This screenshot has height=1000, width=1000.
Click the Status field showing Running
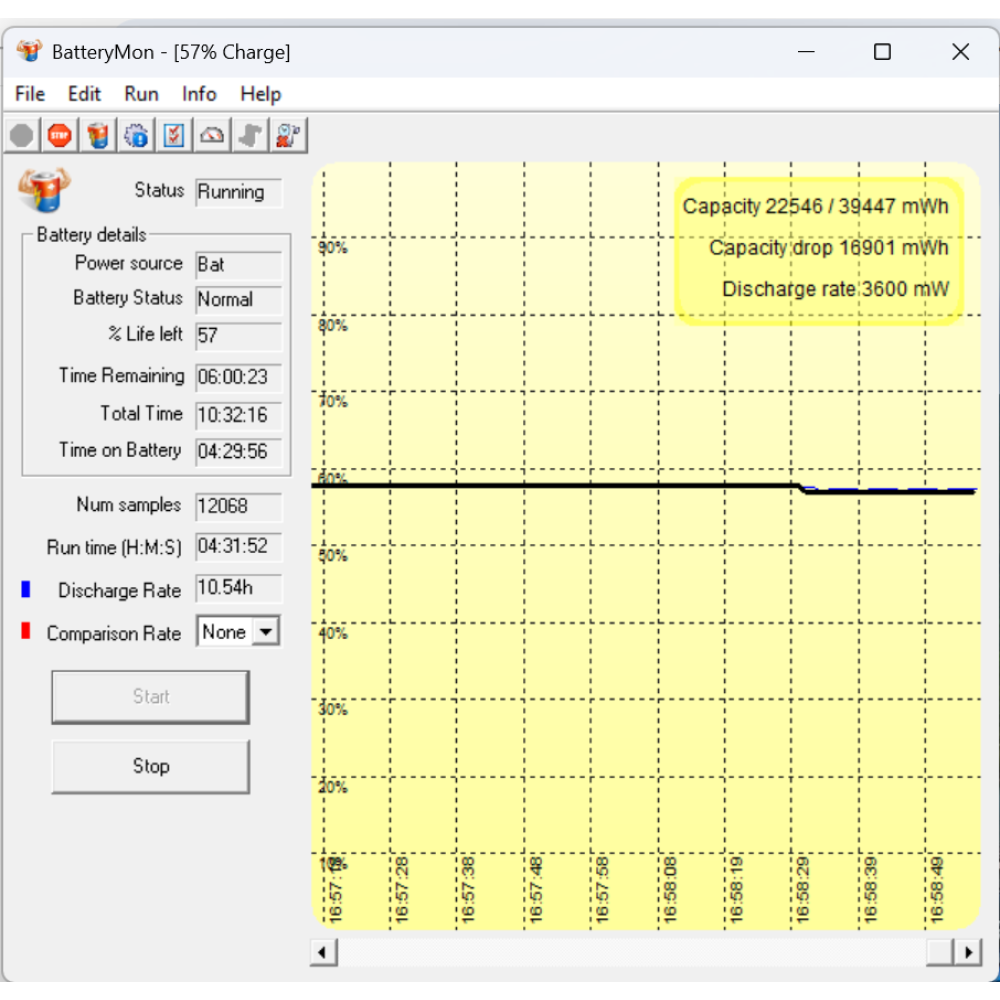pyautogui.click(x=239, y=192)
